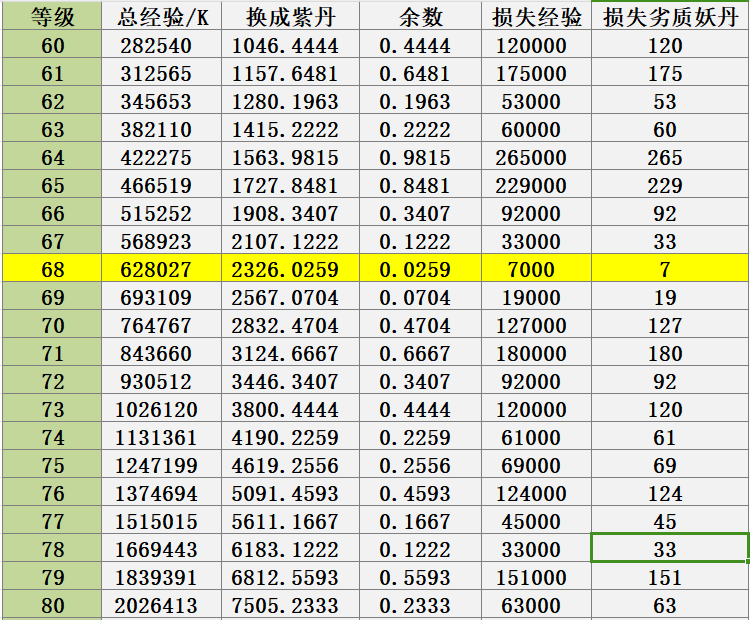Select the 等级 header cell
Screen dimensions: 750x620
52,17
